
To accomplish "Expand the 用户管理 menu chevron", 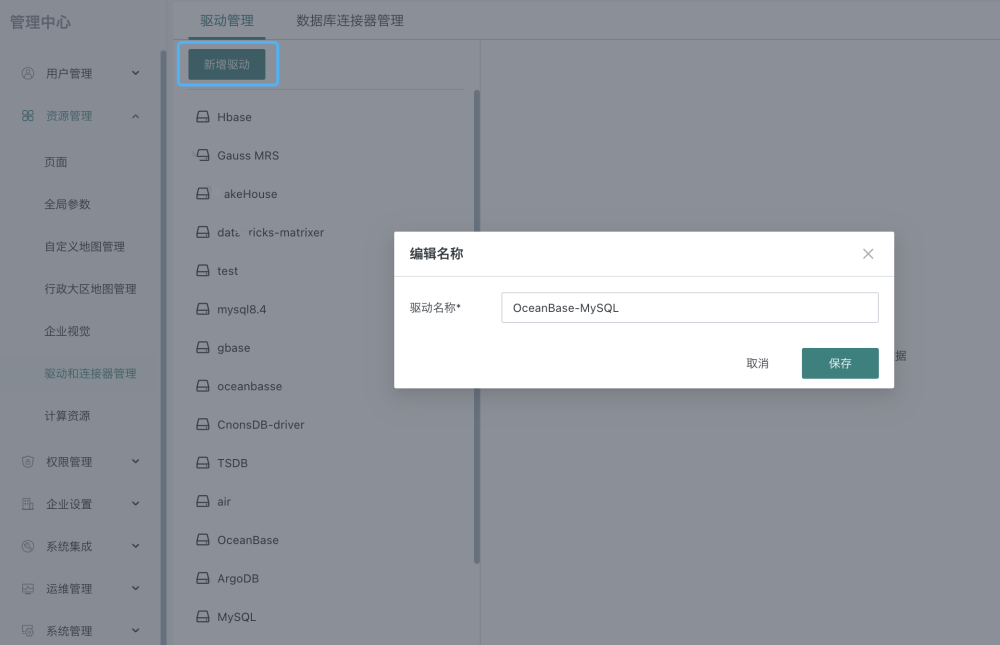I will 135,73.
